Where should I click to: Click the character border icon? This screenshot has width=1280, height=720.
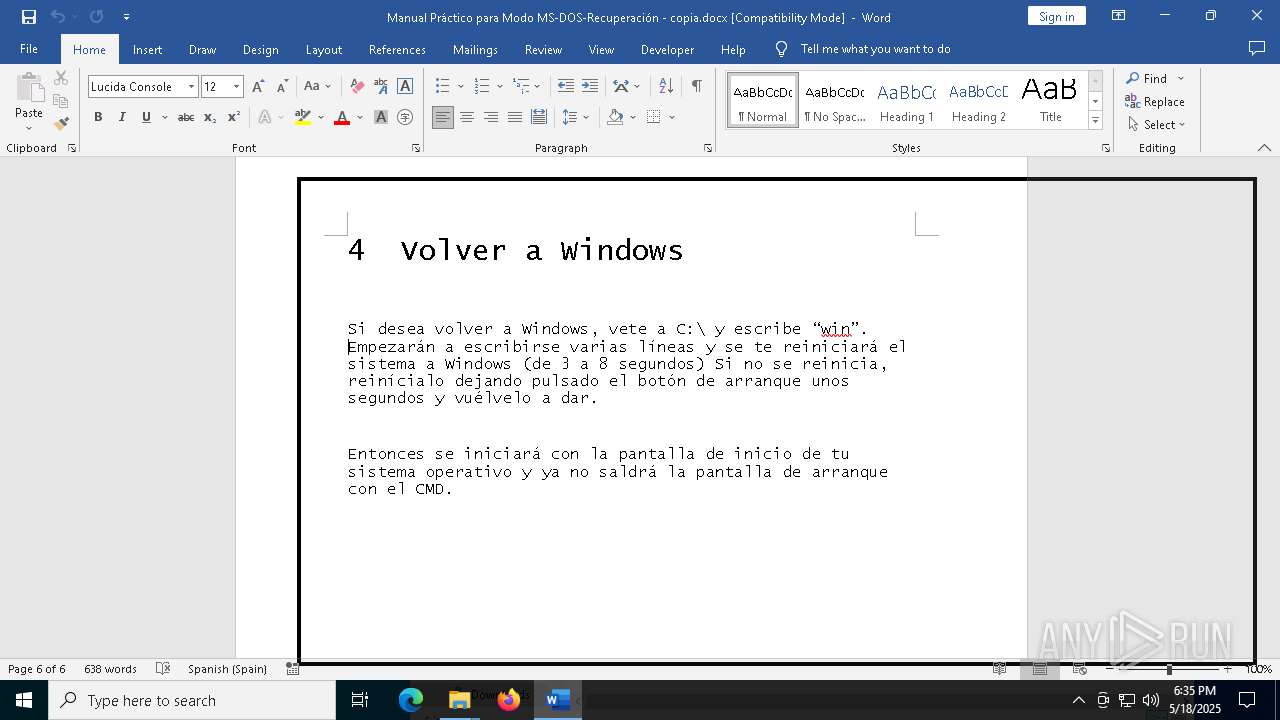point(405,87)
